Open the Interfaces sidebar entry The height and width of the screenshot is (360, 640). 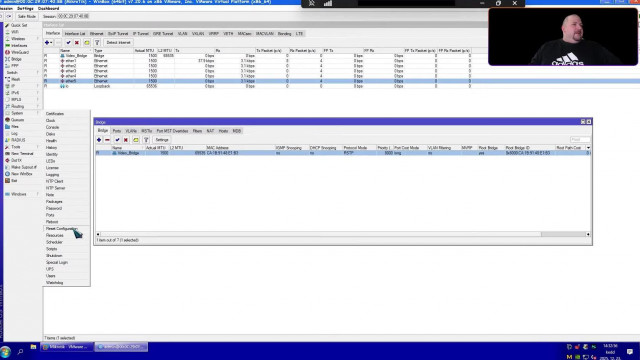tap(19, 46)
